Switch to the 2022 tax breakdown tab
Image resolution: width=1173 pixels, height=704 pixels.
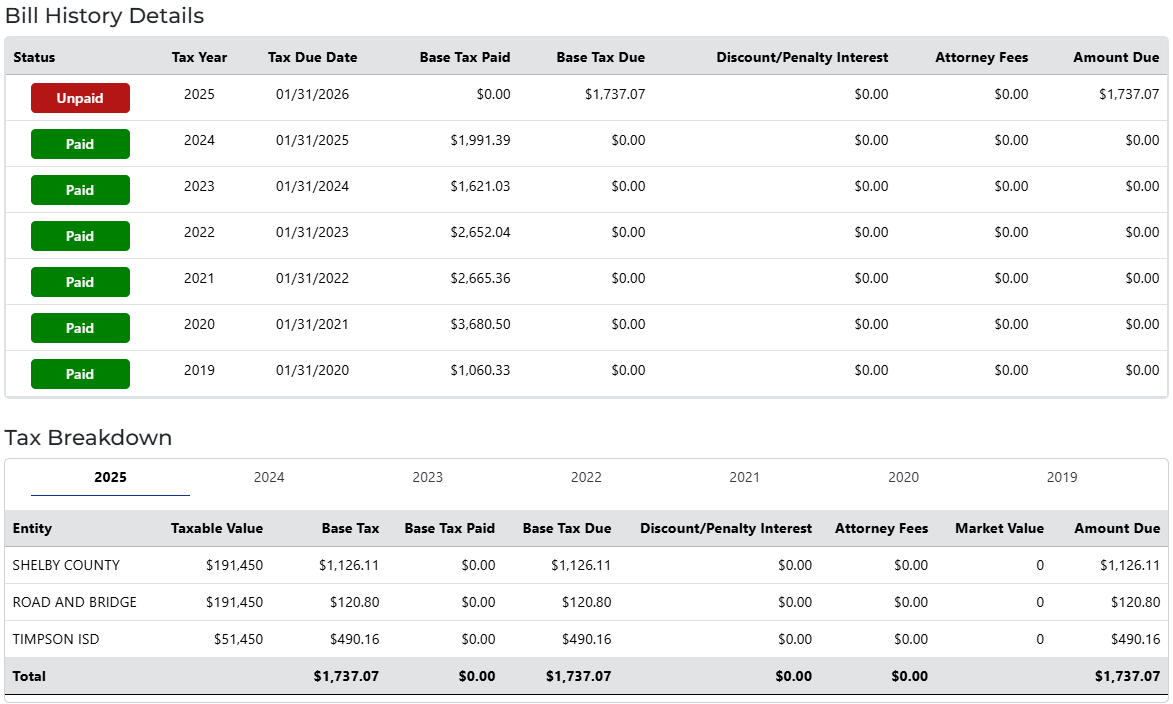click(x=586, y=477)
